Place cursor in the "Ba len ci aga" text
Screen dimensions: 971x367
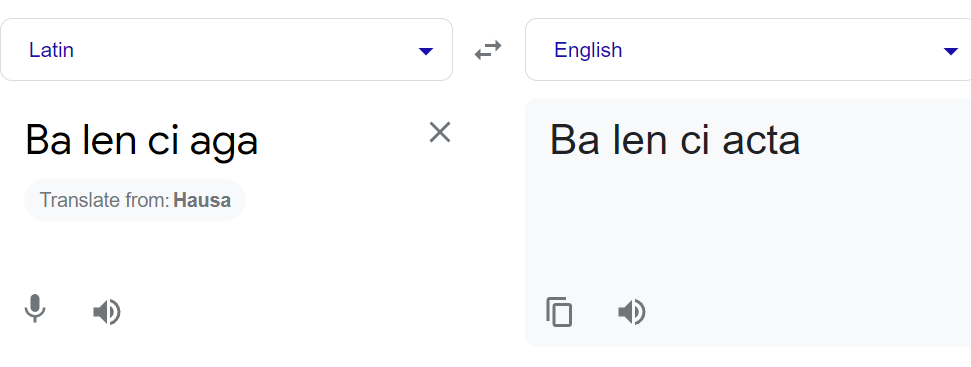[141, 140]
